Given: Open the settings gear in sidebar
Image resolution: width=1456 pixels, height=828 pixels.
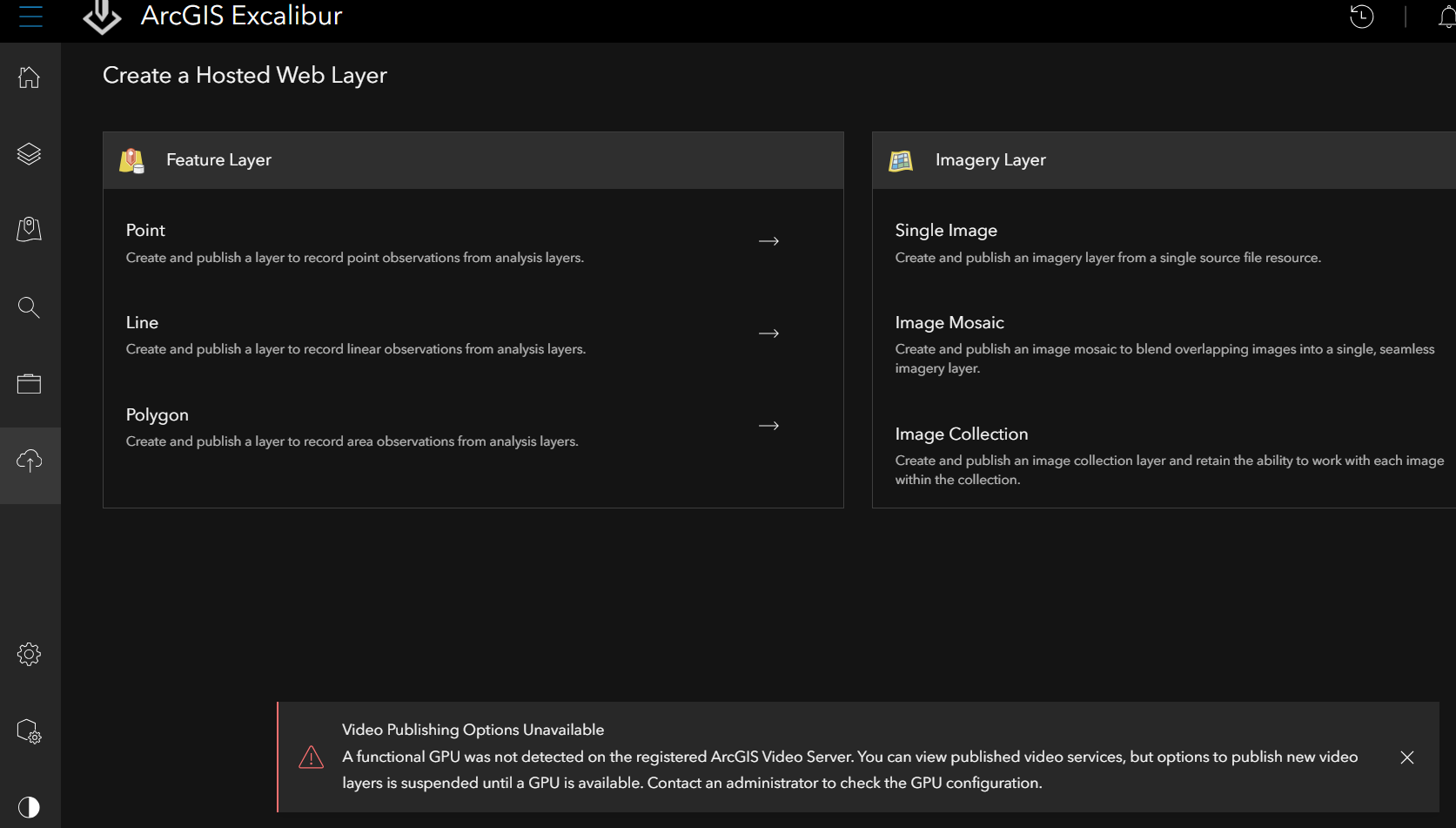Looking at the screenshot, I should point(30,654).
